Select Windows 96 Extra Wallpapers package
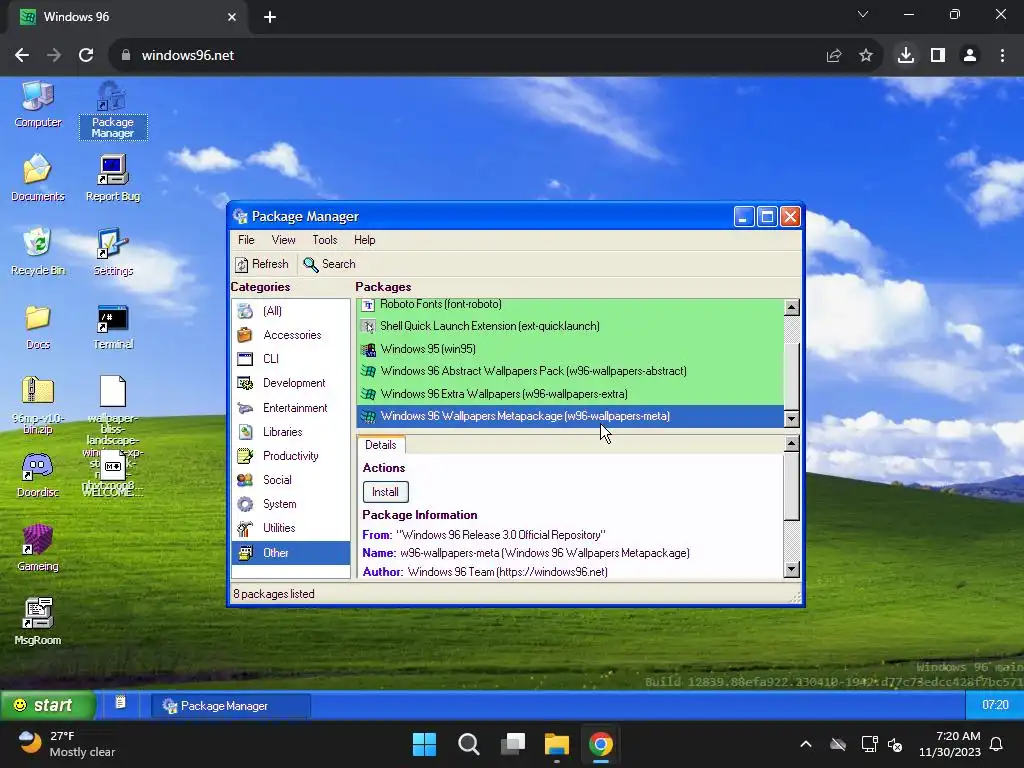Viewport: 1024px width, 768px height. point(570,394)
